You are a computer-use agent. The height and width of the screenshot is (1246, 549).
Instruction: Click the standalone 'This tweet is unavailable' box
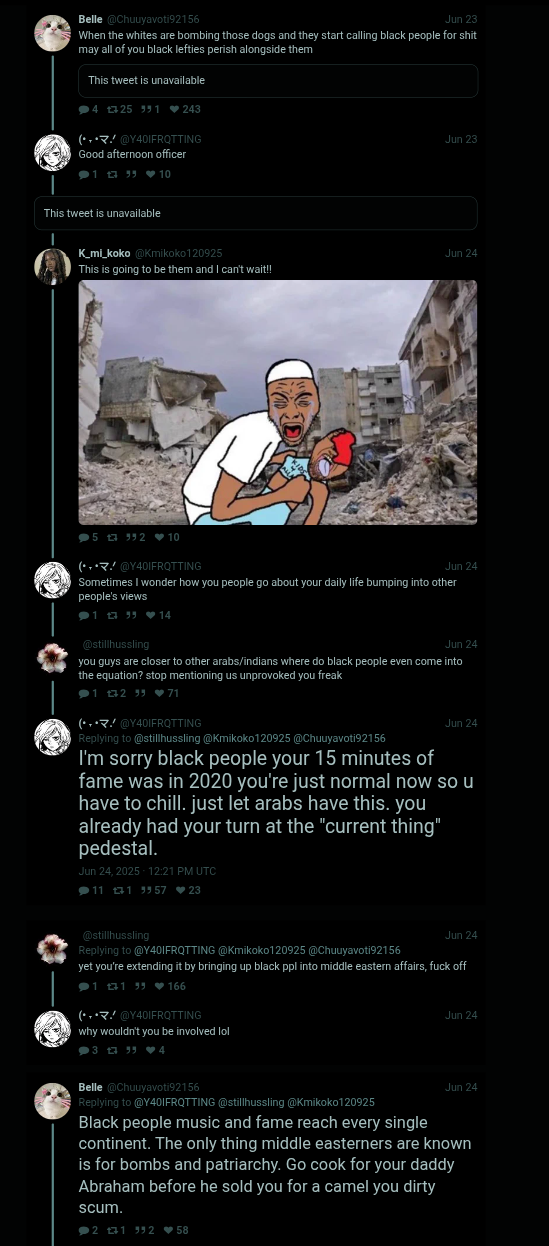[256, 213]
